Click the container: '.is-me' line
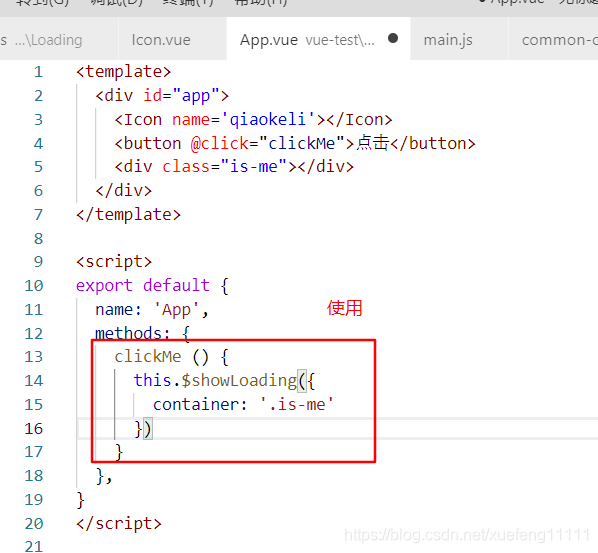 [x=243, y=404]
